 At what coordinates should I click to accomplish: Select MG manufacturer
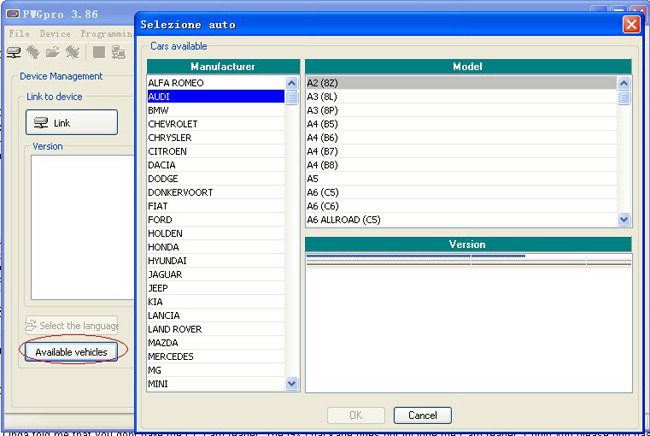pyautogui.click(x=216, y=370)
